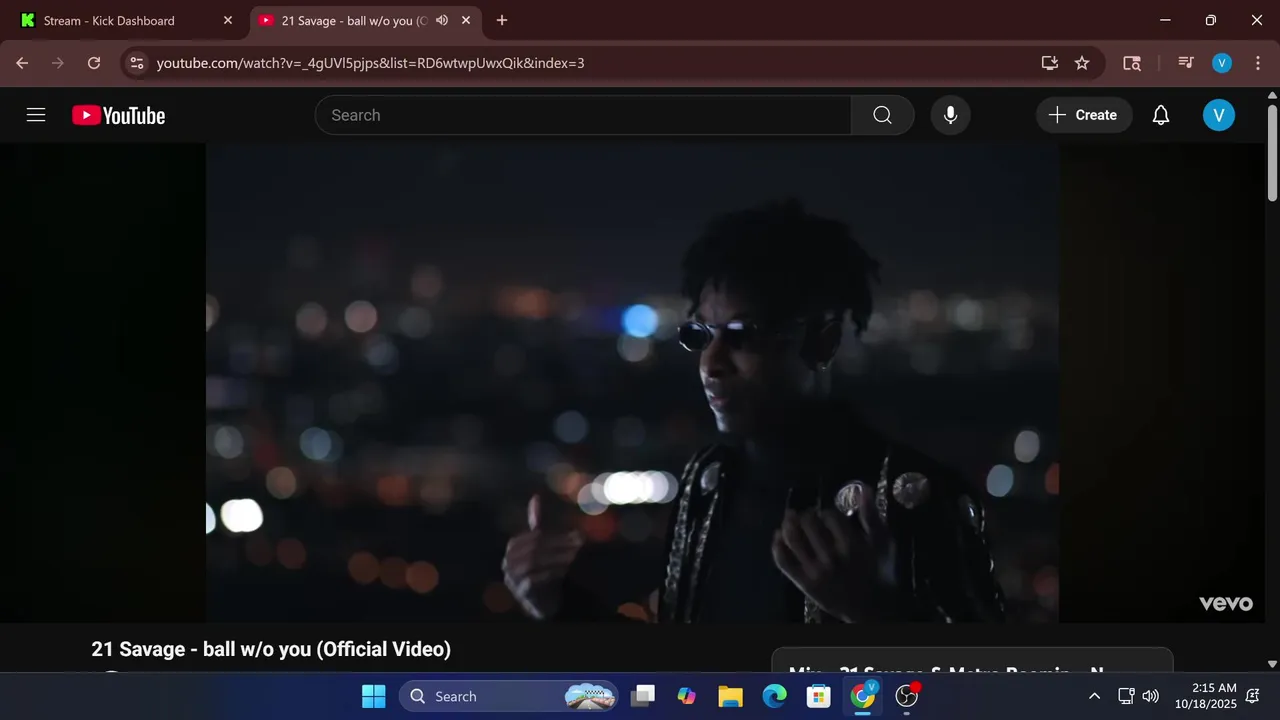Image resolution: width=1280 pixels, height=720 pixels.
Task: Open Chrome tab search side panel icon
Action: (x=1132, y=63)
